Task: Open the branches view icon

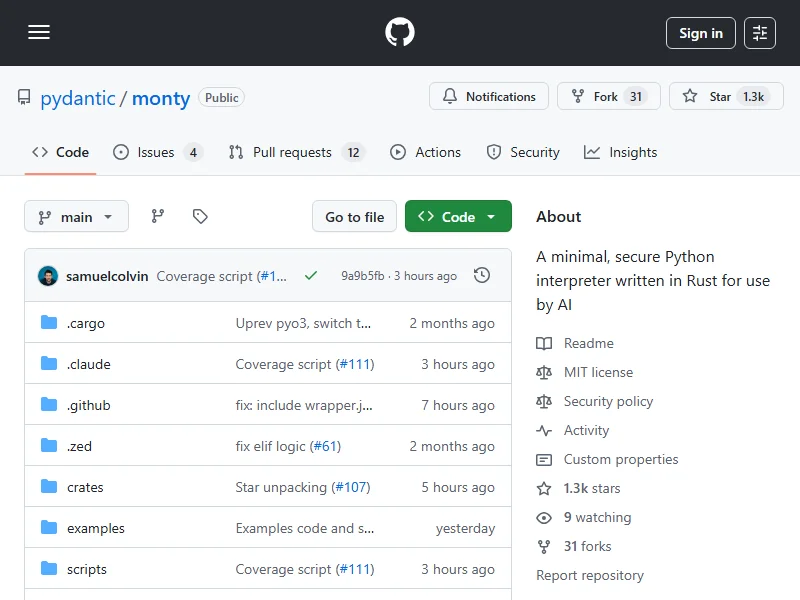Action: pyautogui.click(x=158, y=216)
